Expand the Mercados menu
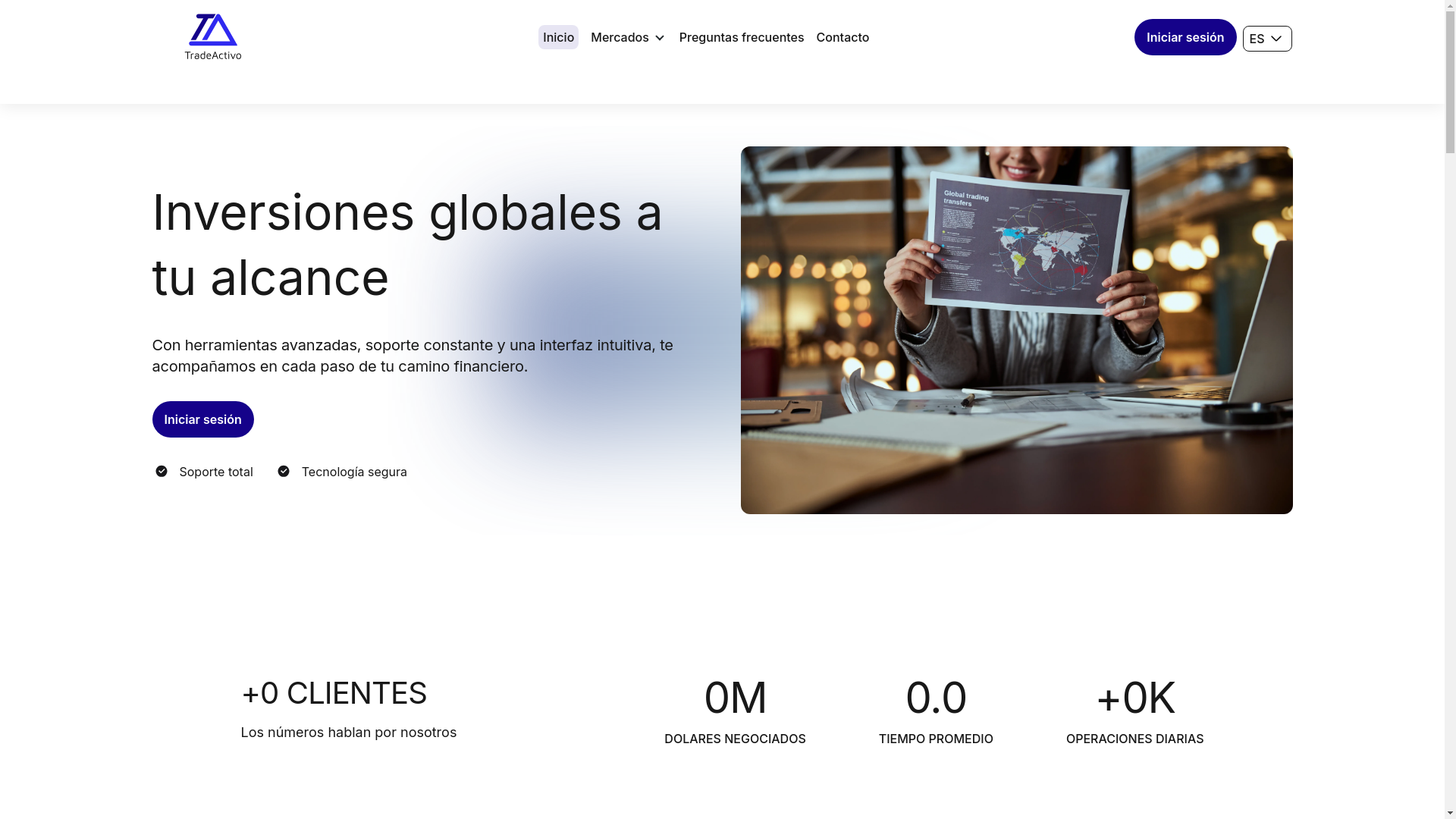 click(628, 37)
